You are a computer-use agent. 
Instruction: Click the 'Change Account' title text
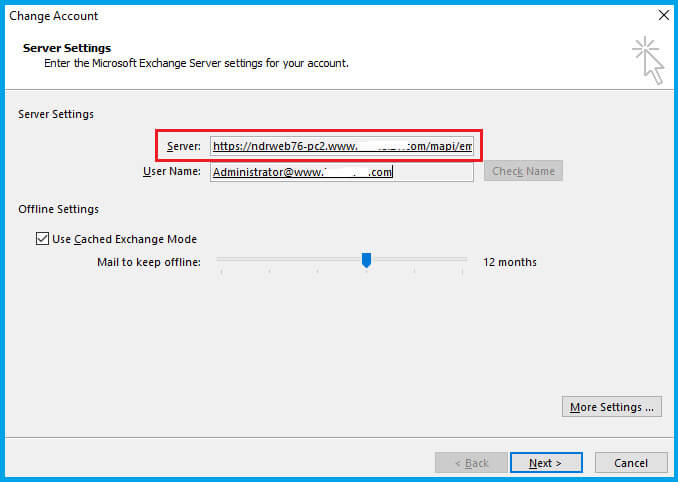click(54, 16)
